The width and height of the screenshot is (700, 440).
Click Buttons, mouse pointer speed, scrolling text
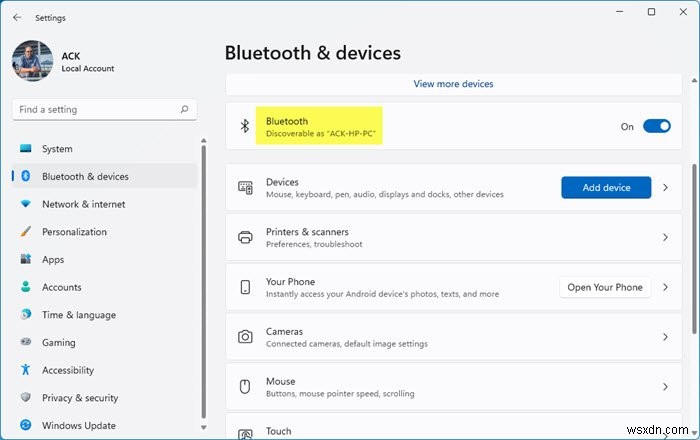tap(340, 394)
